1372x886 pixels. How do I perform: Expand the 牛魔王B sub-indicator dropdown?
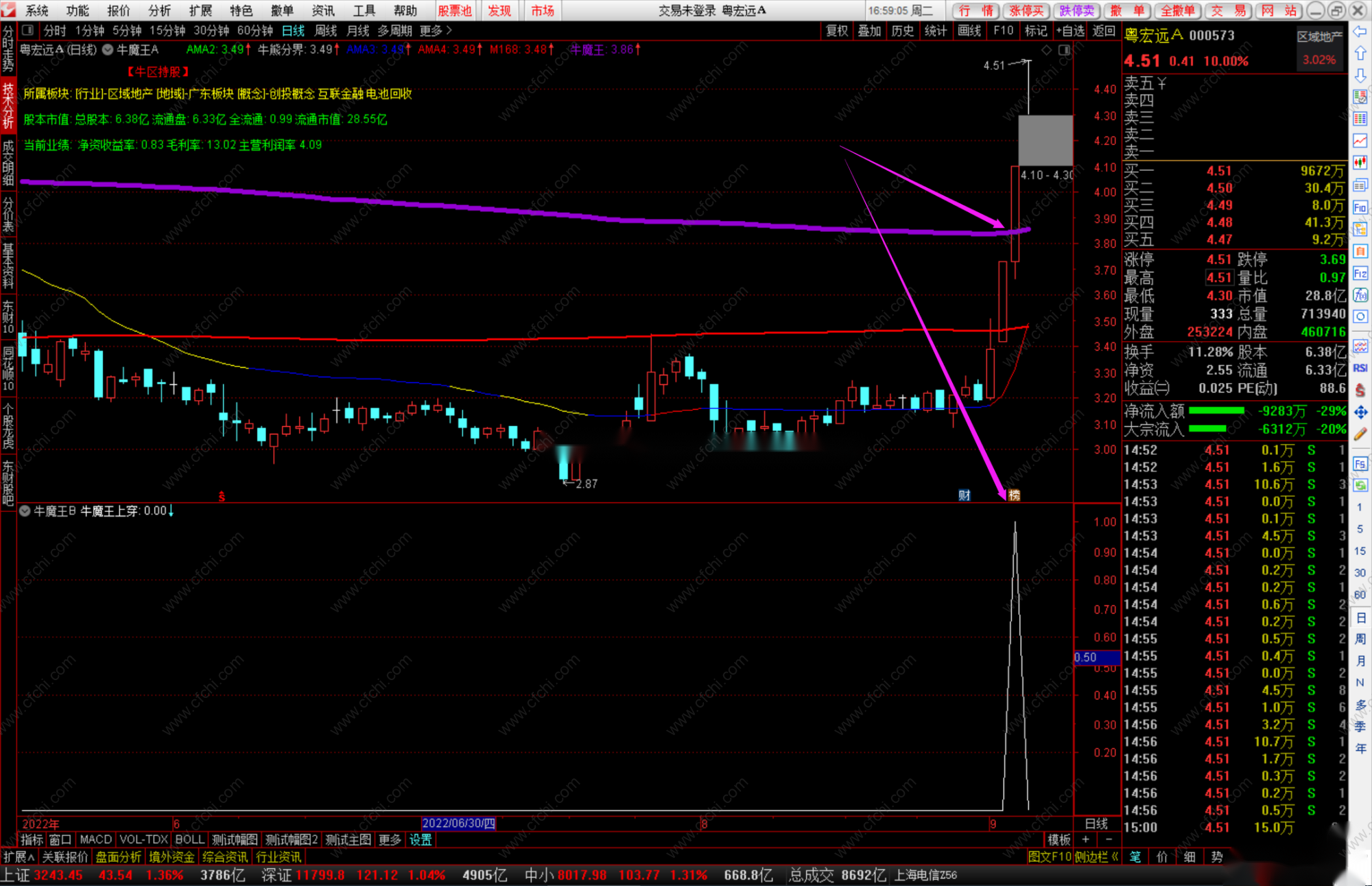pos(25,511)
